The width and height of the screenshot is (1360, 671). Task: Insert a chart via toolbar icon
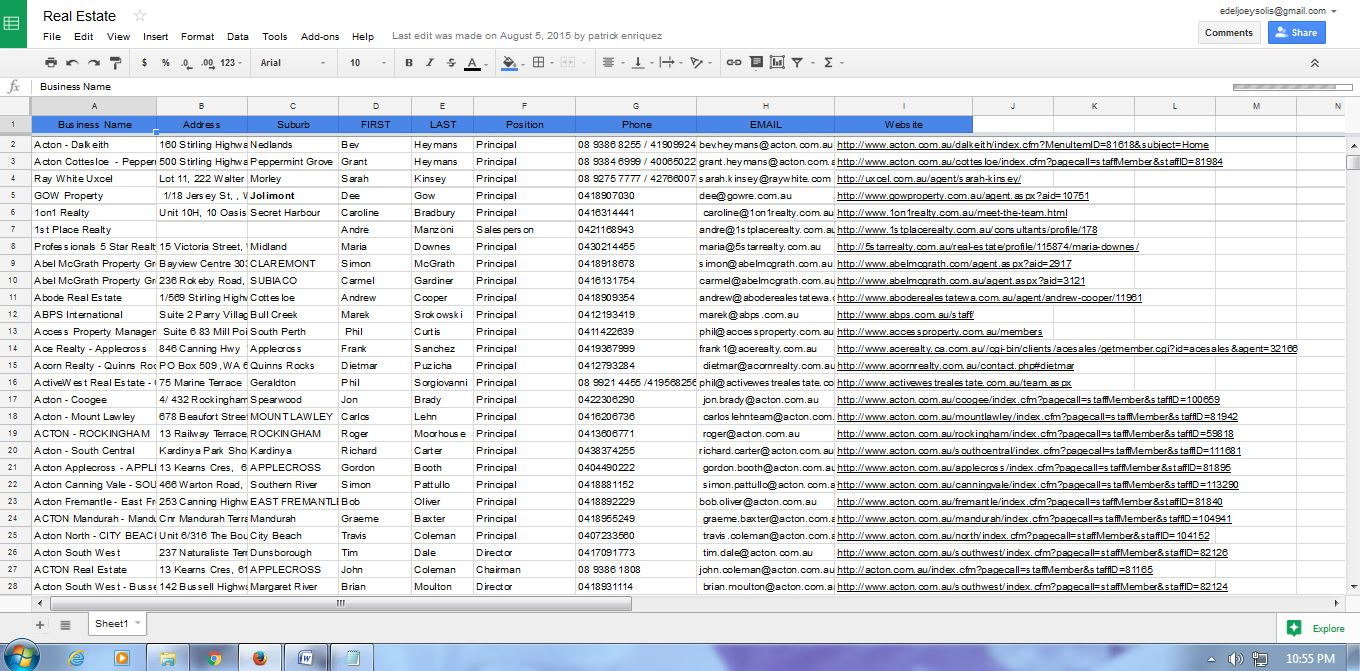point(776,62)
